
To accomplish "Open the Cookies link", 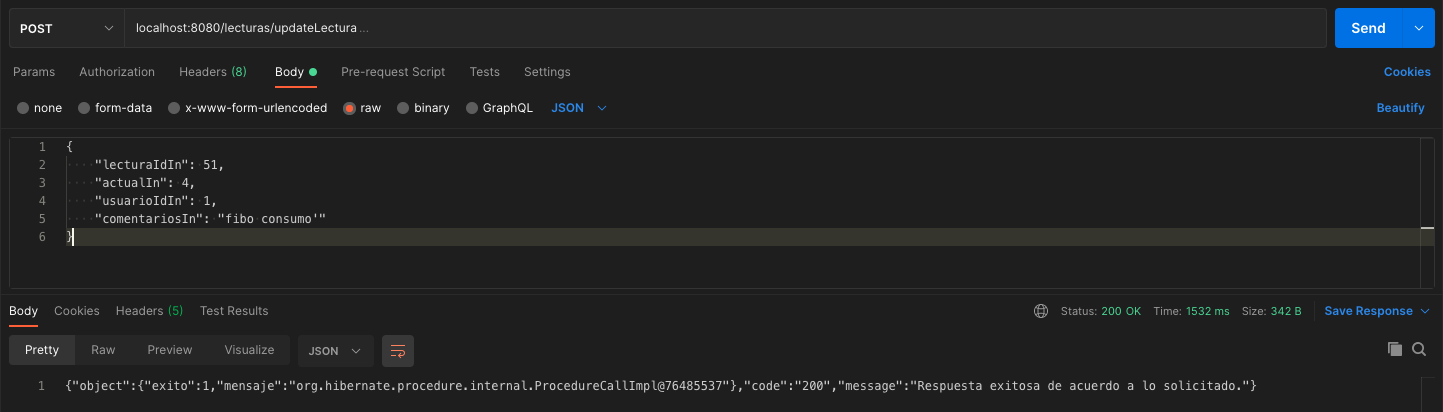I will pyautogui.click(x=1407, y=72).
